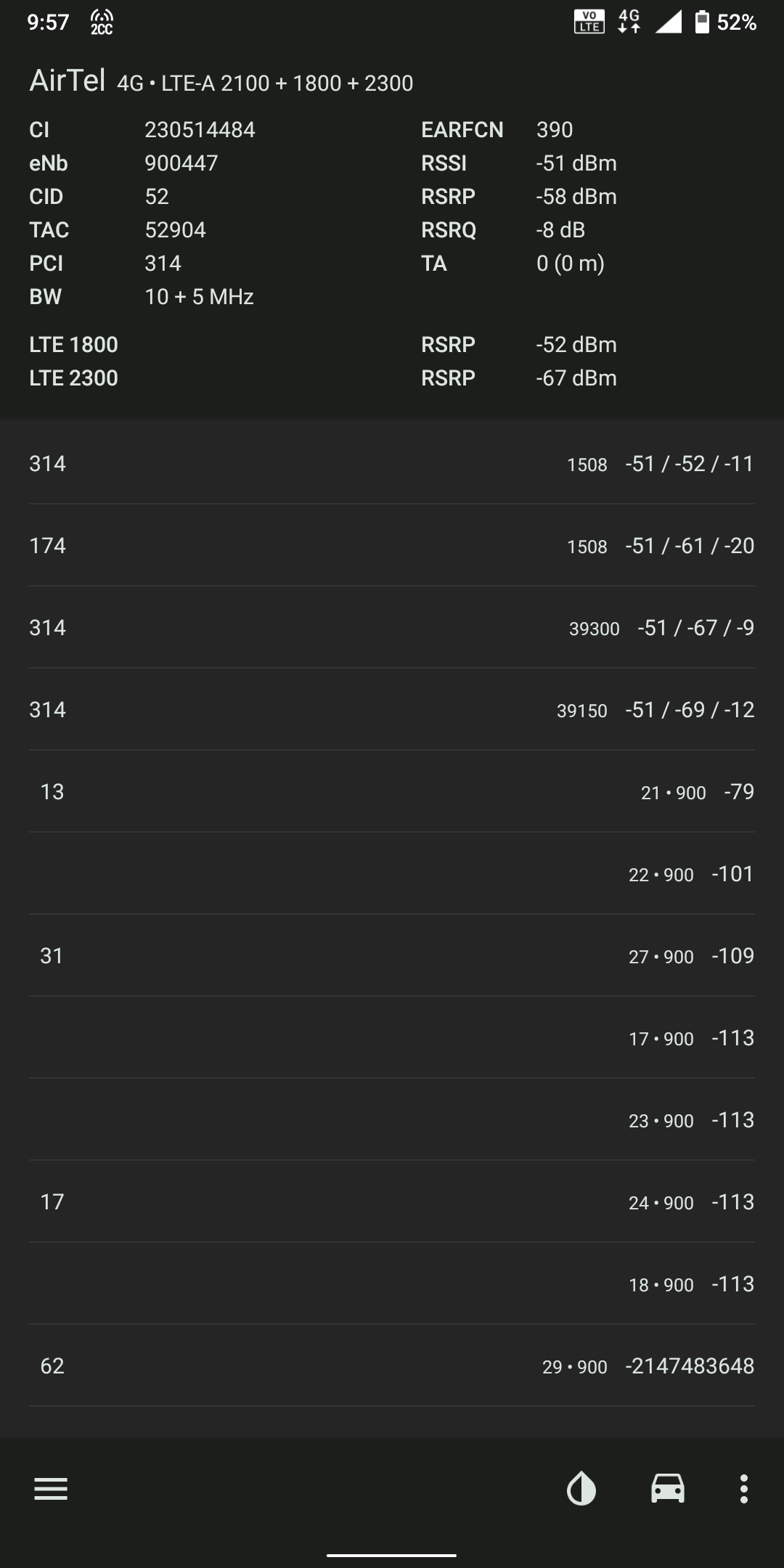Tap the 4G data indicator icon
This screenshot has width=784, height=1568.
(629, 23)
